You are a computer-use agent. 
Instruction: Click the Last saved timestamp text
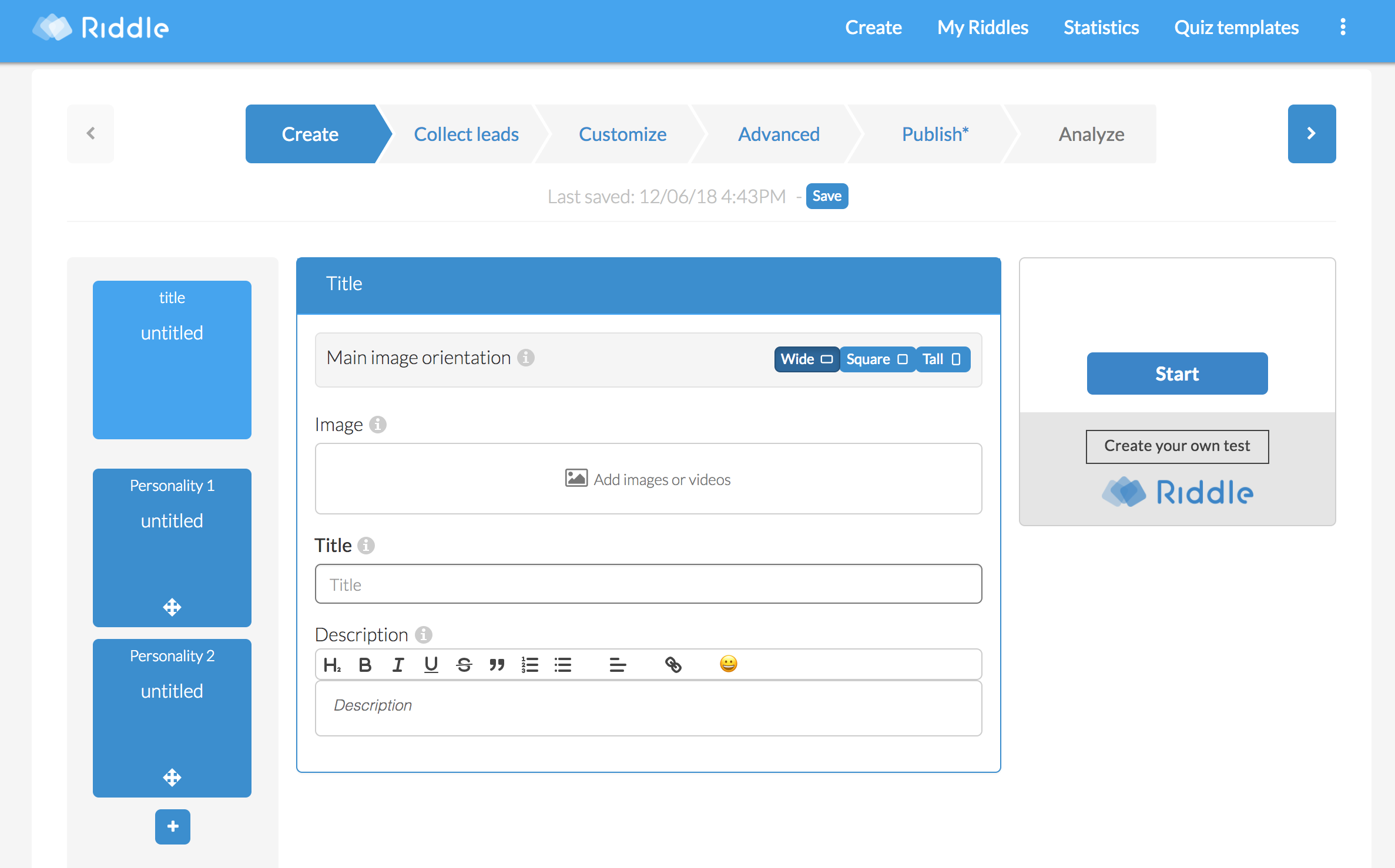666,196
